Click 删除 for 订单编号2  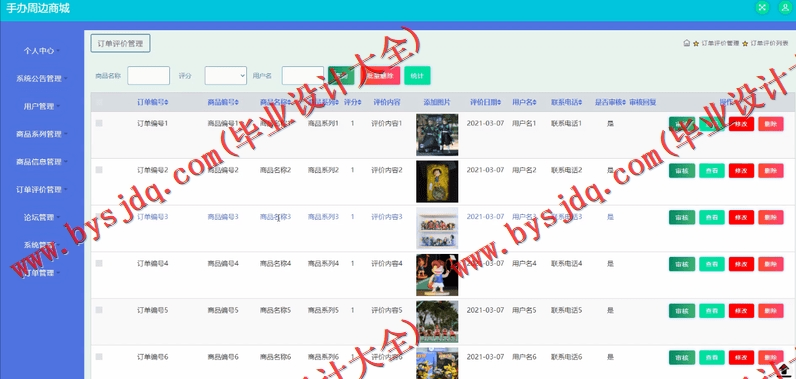[771, 170]
